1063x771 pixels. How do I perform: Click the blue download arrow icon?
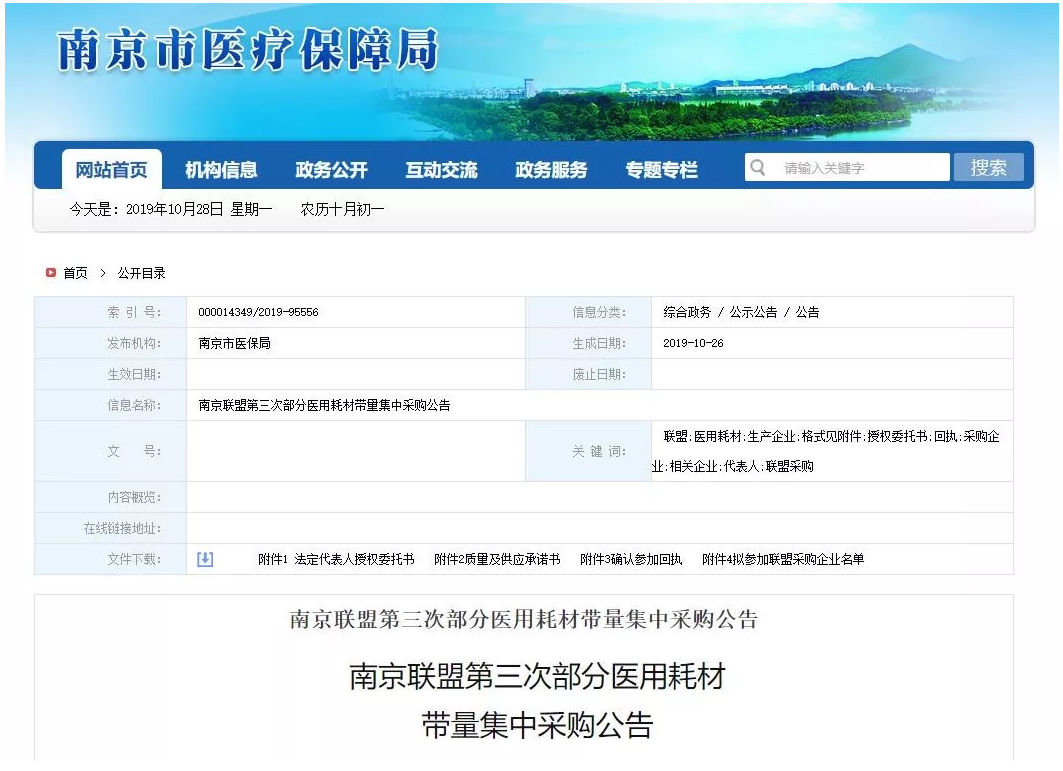[x=205, y=559]
